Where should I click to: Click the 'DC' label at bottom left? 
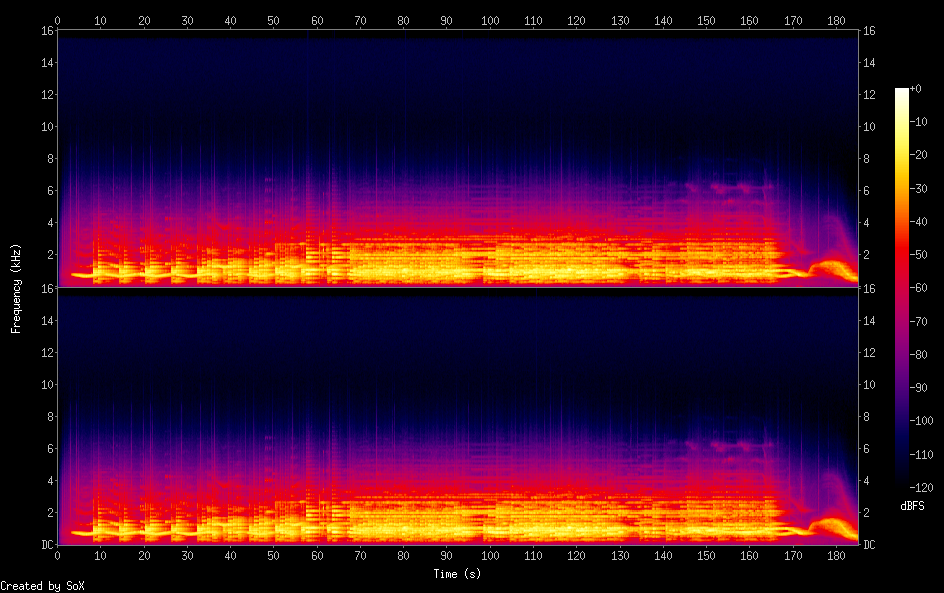44,545
